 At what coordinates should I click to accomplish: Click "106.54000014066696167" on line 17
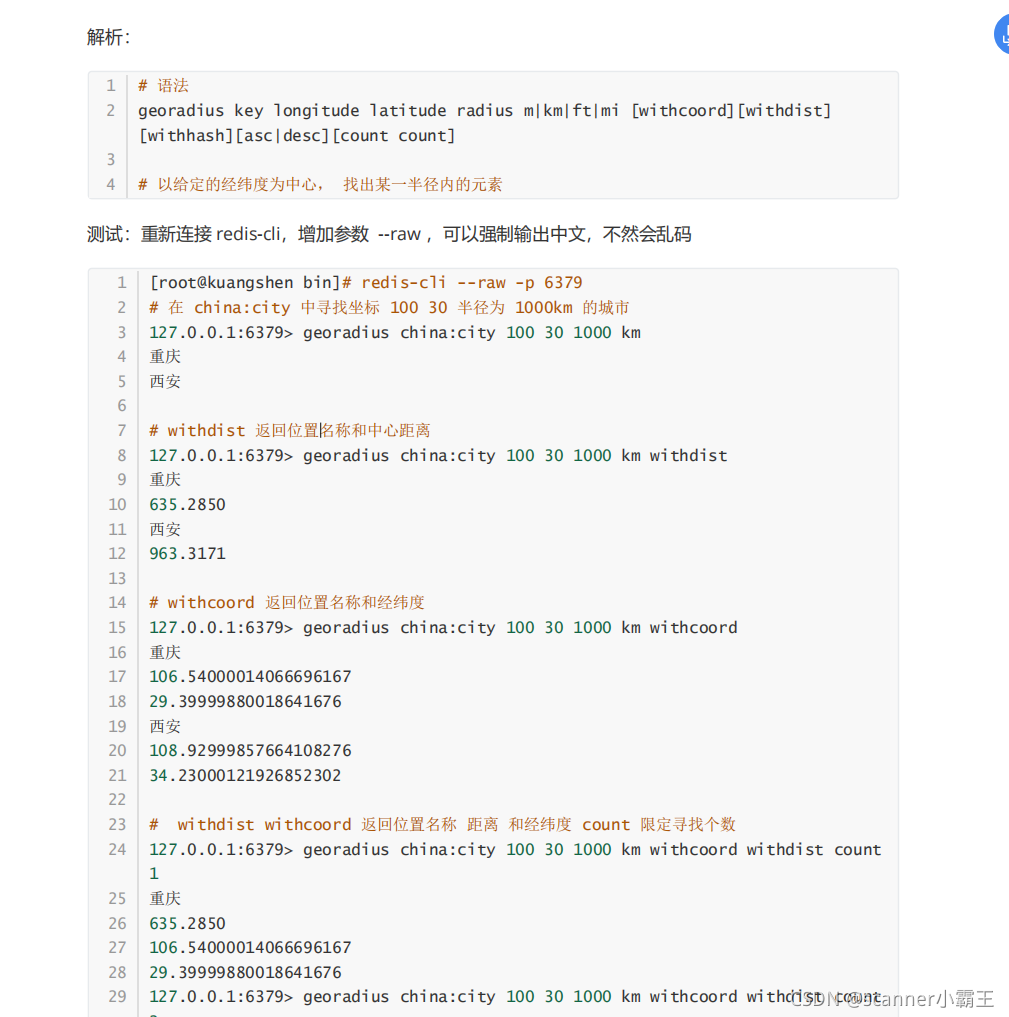[x=250, y=676]
